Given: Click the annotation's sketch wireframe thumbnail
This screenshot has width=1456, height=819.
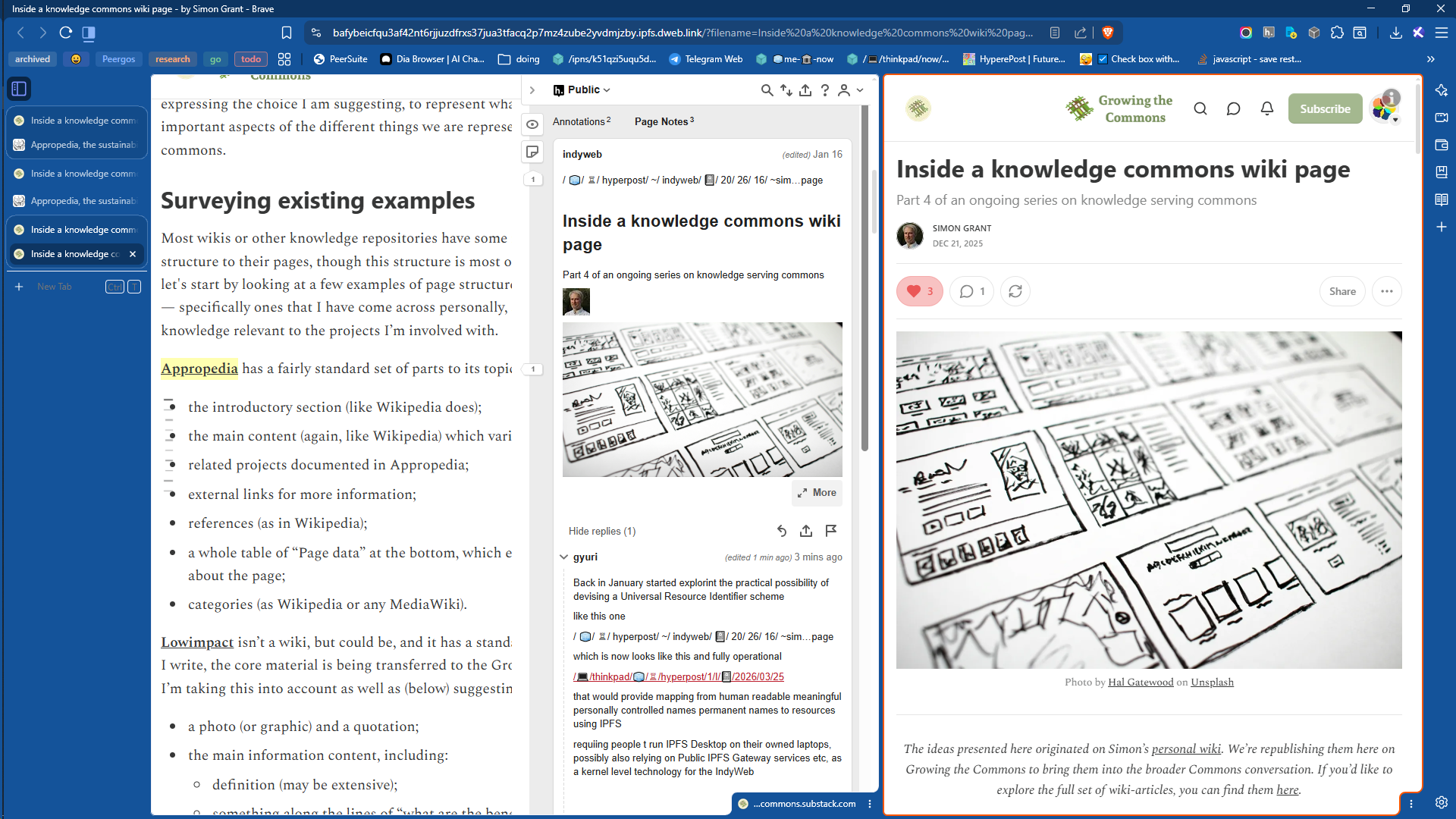Looking at the screenshot, I should click(x=701, y=400).
